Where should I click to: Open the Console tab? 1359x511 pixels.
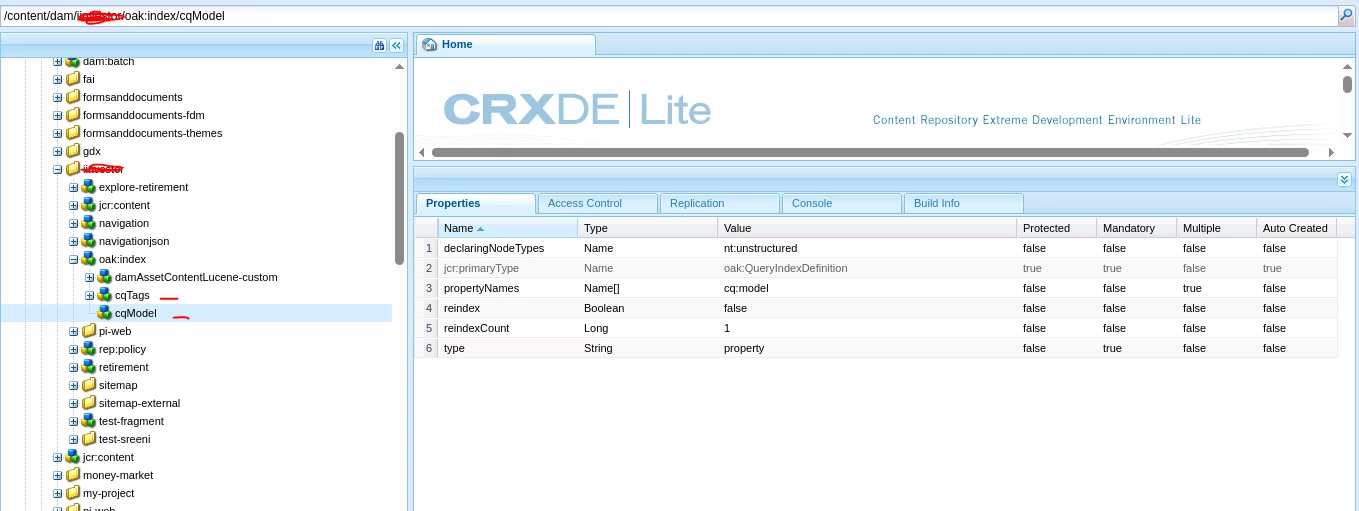(x=841, y=203)
